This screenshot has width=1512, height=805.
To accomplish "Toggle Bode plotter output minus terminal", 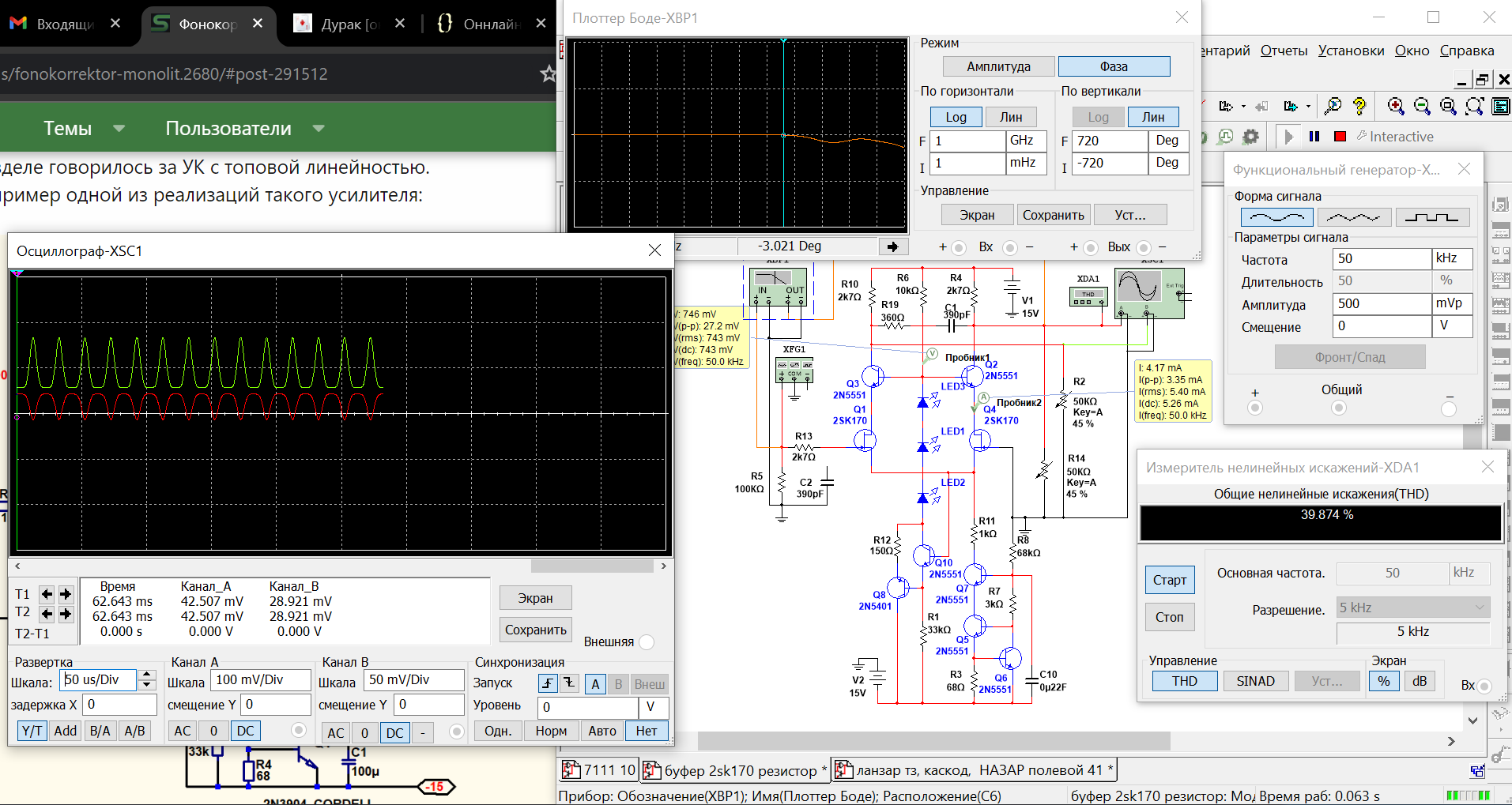I will (x=1144, y=248).
